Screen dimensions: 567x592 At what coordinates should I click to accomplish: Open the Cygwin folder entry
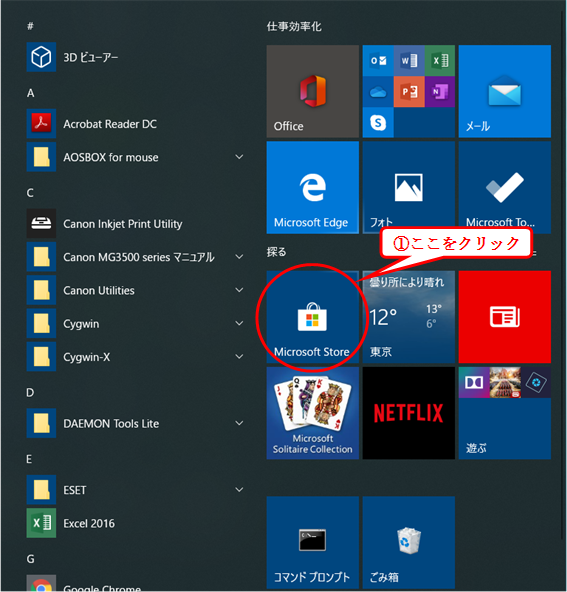(x=136, y=324)
